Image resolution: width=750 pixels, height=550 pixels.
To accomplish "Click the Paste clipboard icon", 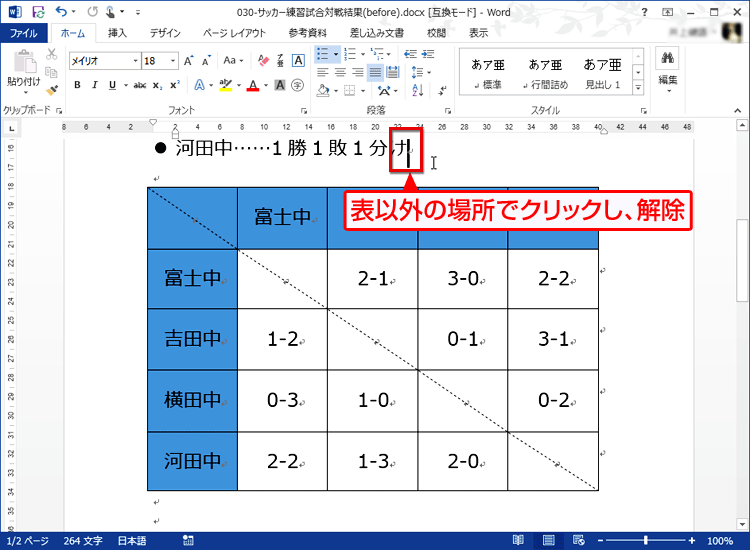I will pos(24,63).
